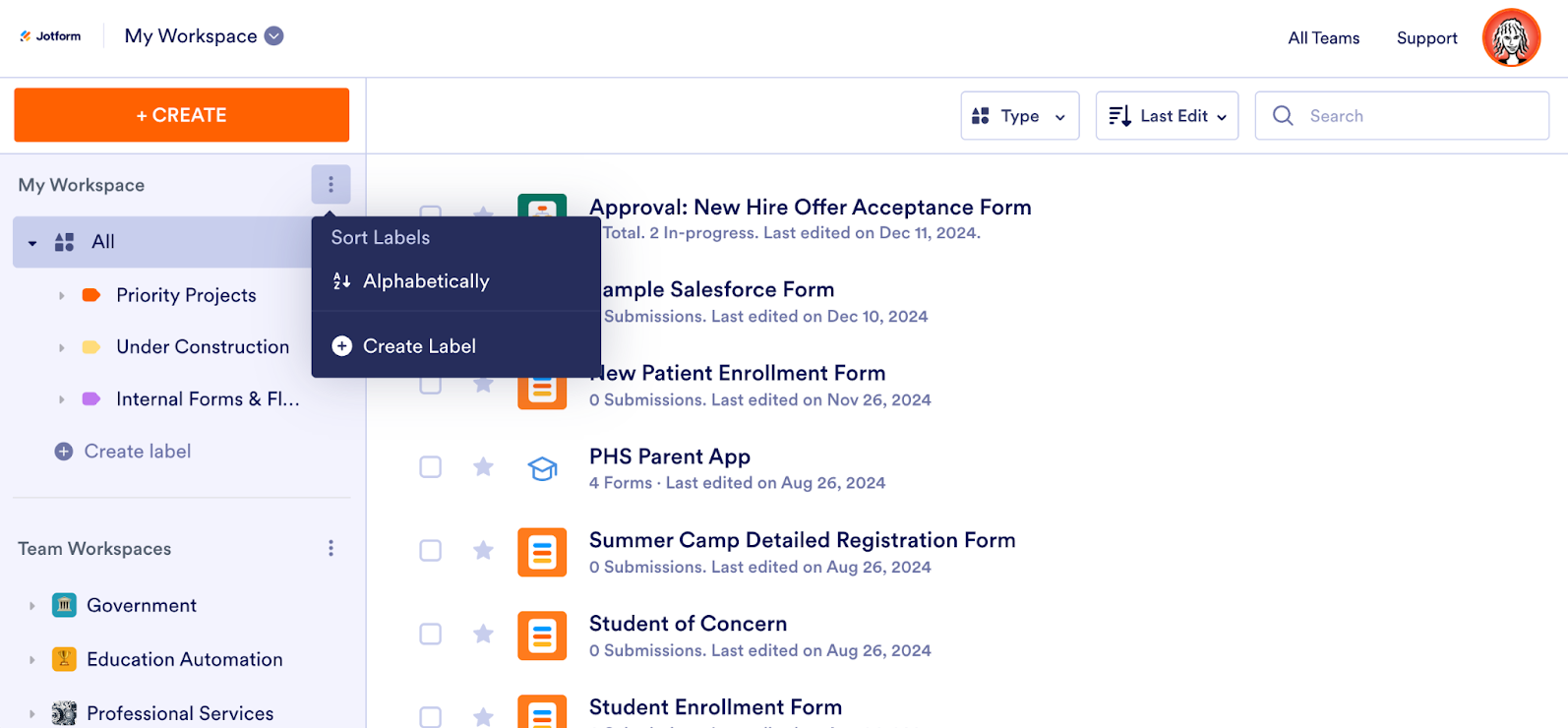Screen dimensions: 1568x728
Task: Click the Jotform logo
Action: tap(51, 36)
